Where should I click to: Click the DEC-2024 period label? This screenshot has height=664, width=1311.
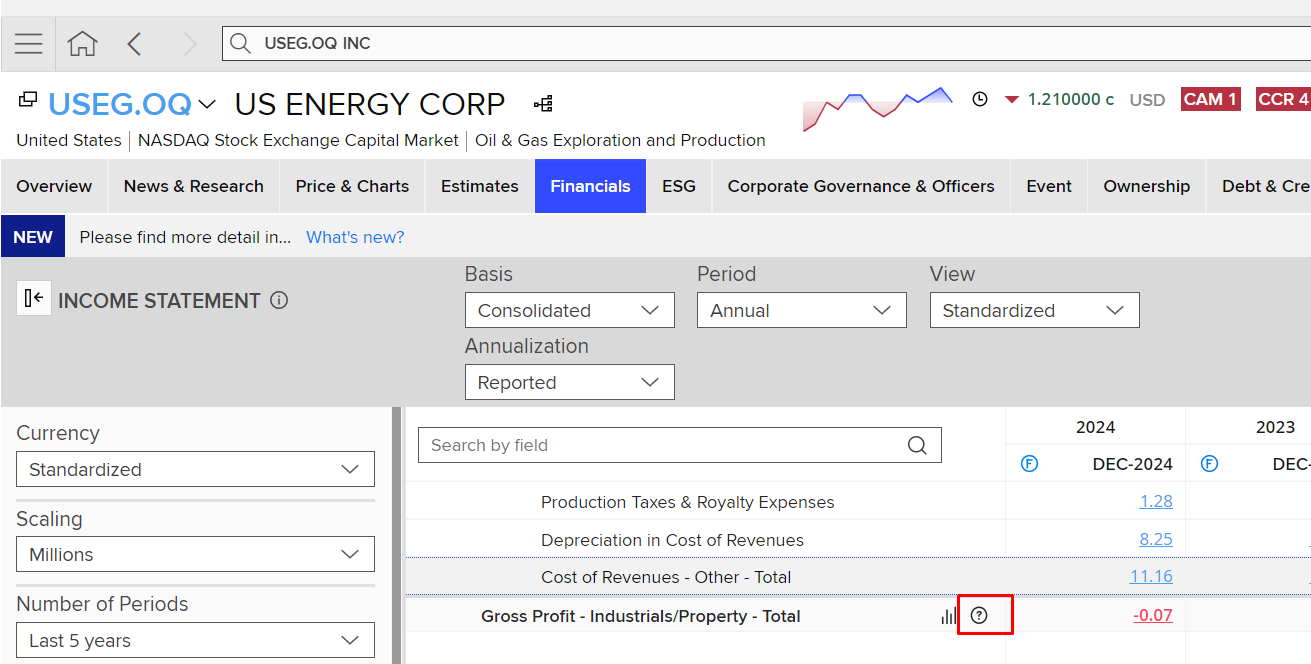[1133, 464]
